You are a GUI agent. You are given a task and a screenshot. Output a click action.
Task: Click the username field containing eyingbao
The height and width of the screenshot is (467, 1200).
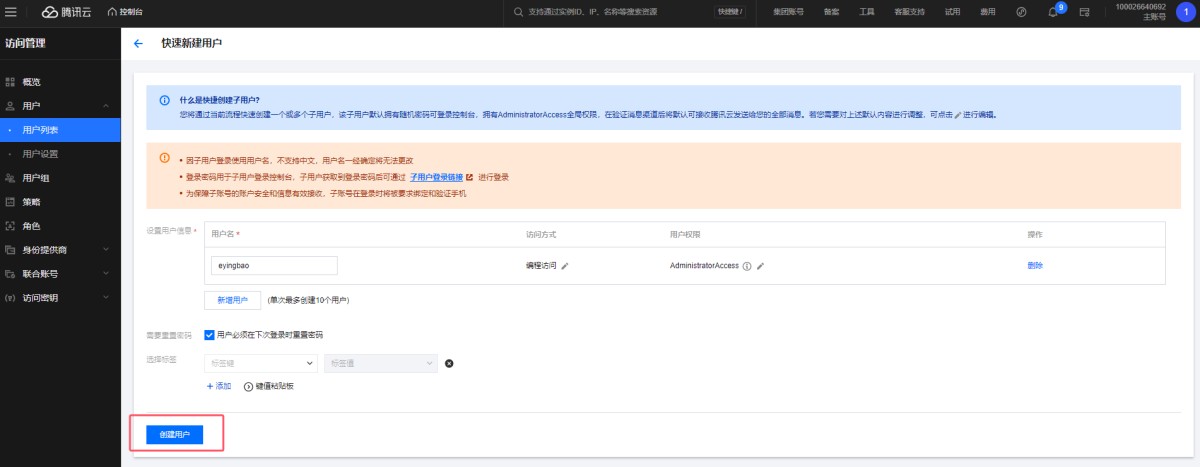tap(274, 266)
